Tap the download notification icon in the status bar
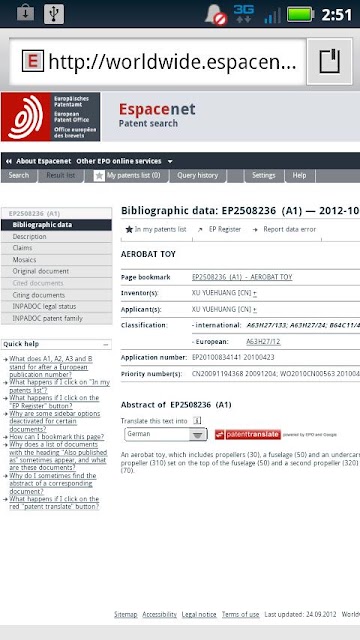 coord(25,13)
